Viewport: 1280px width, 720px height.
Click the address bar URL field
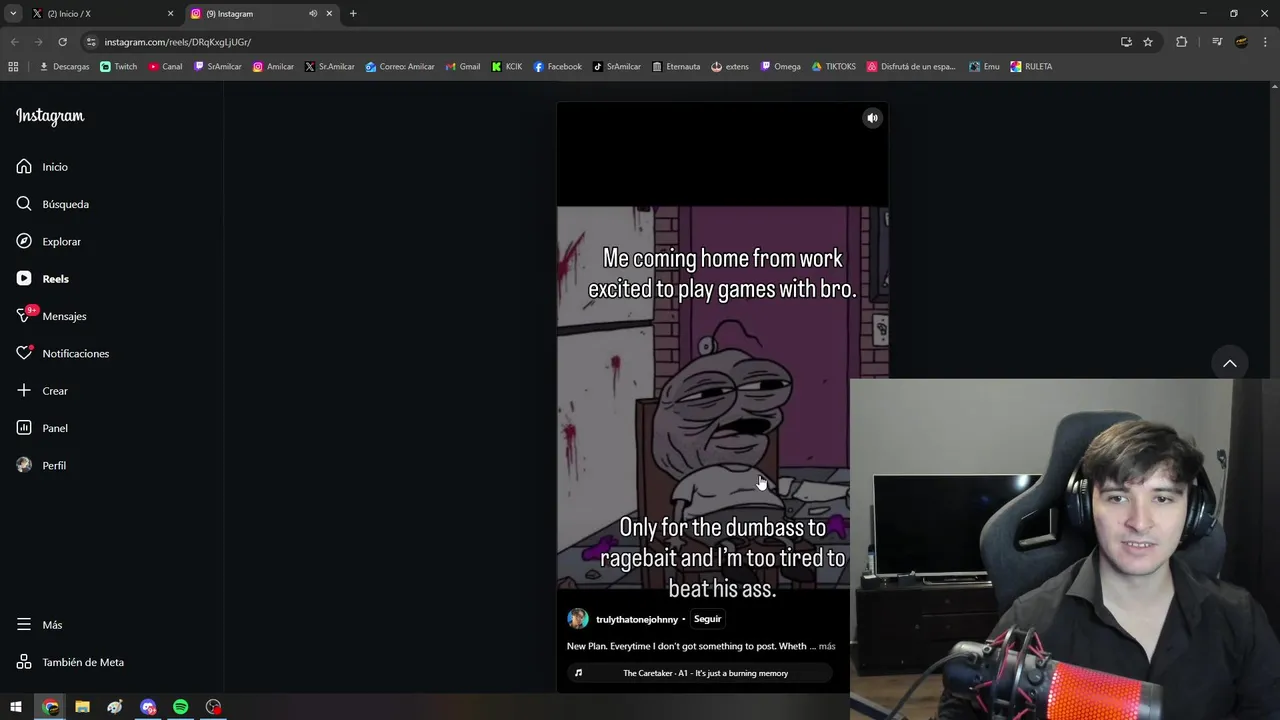(x=600, y=42)
